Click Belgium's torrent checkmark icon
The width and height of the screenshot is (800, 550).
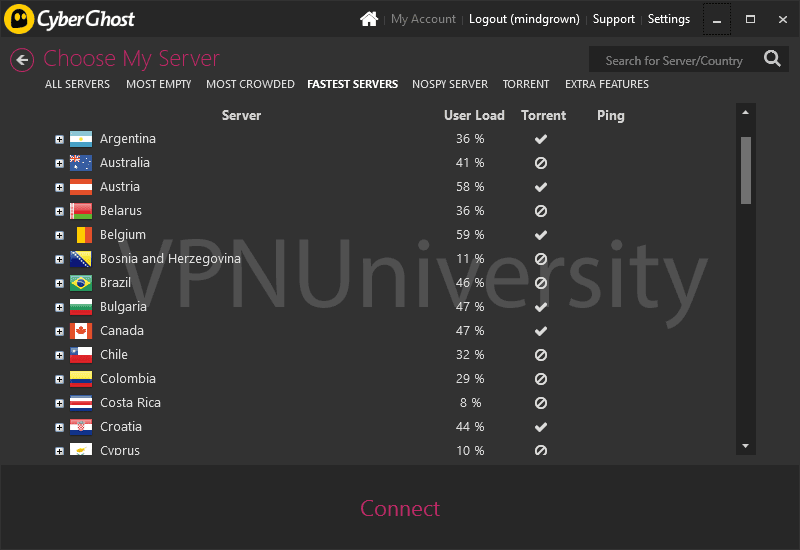tap(541, 235)
